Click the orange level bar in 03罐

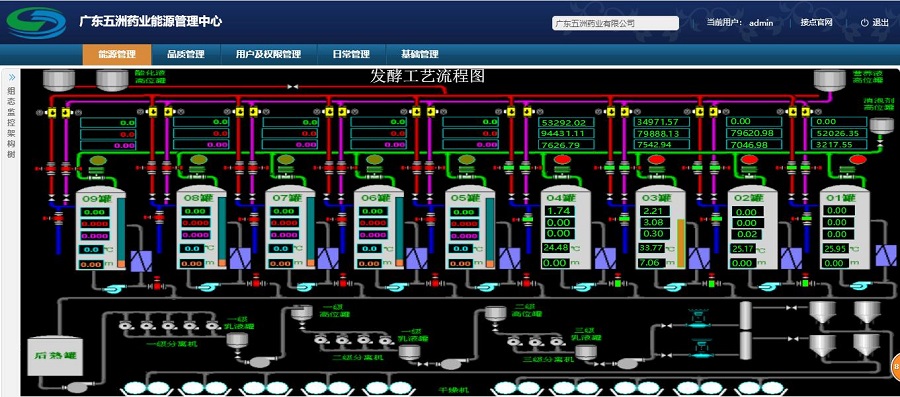(x=681, y=243)
